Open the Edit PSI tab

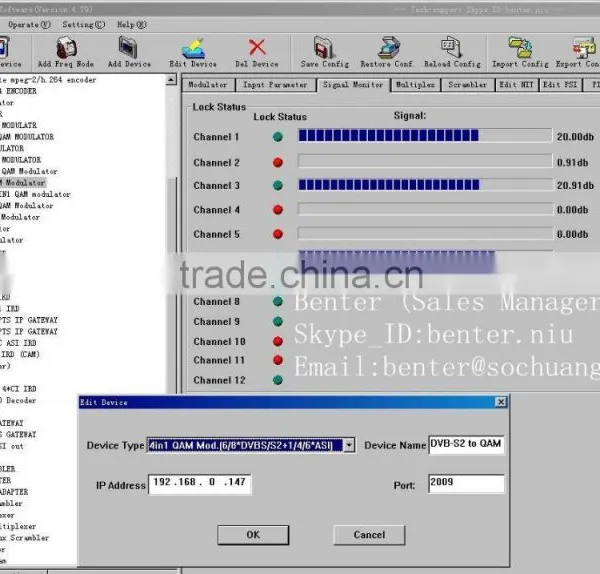tap(560, 85)
